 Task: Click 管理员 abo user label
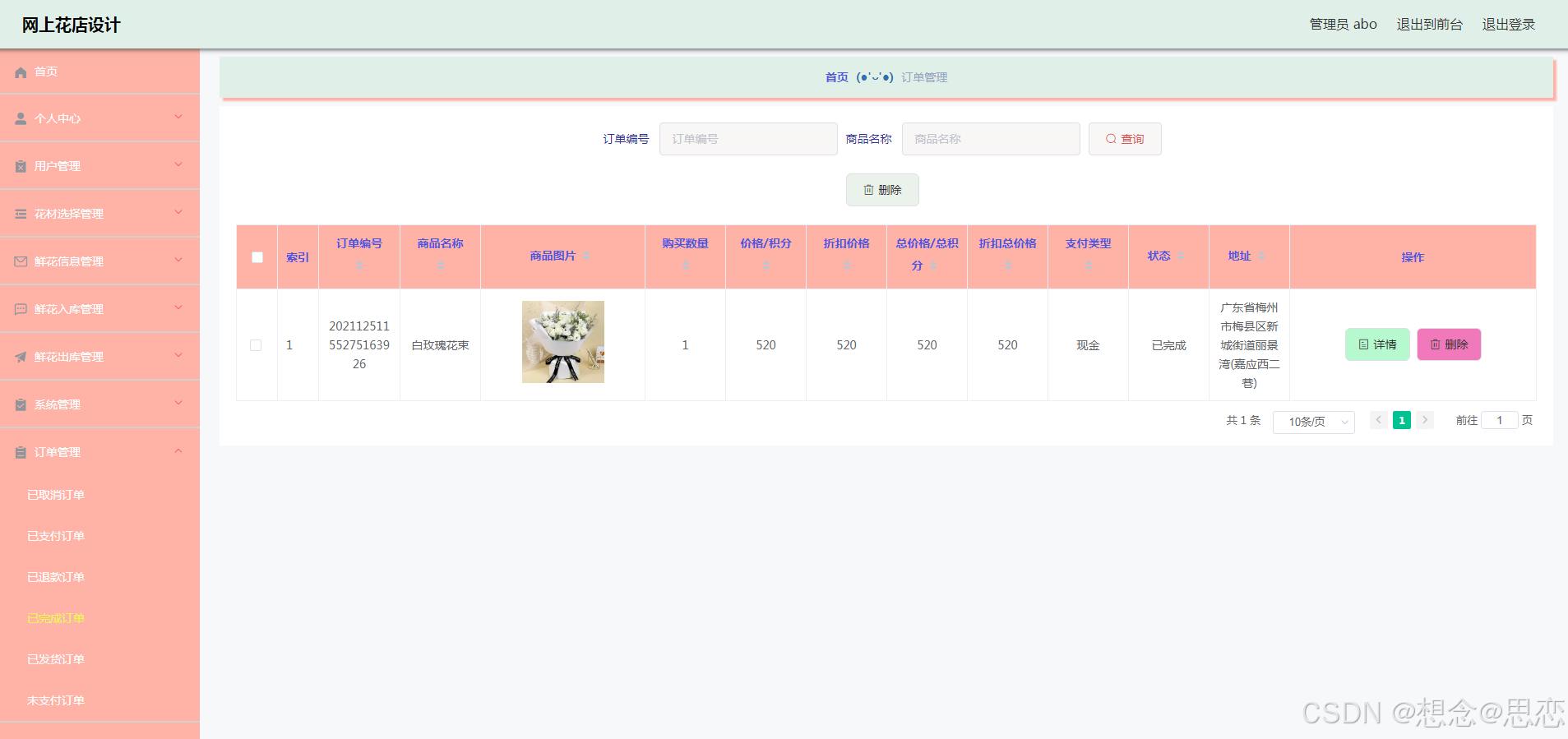(1344, 25)
